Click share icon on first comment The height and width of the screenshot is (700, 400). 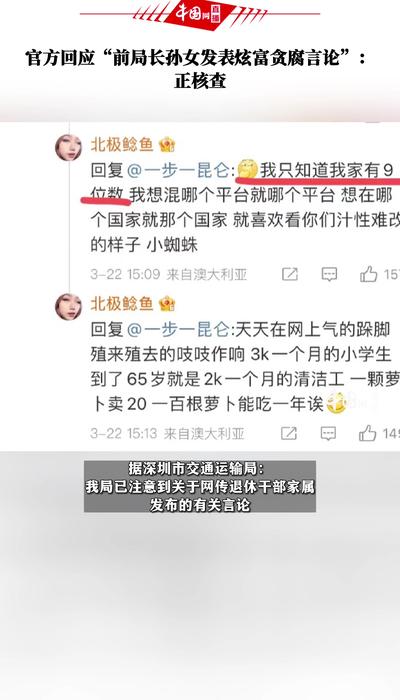pos(290,274)
